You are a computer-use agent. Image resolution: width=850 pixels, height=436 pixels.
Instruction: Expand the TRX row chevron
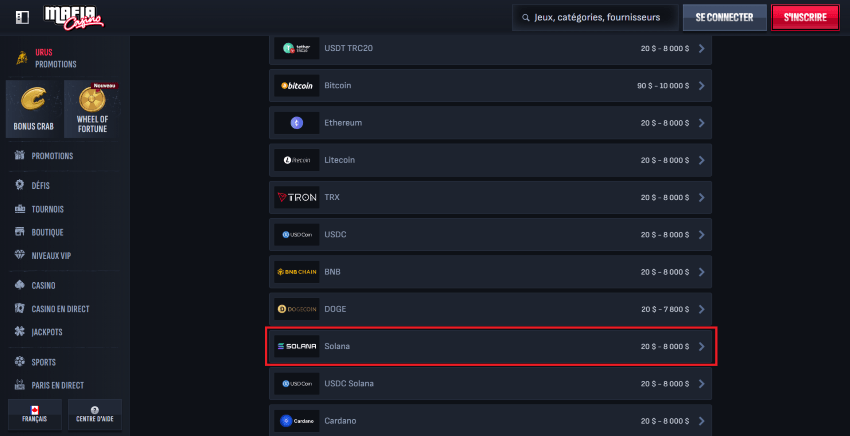click(701, 197)
